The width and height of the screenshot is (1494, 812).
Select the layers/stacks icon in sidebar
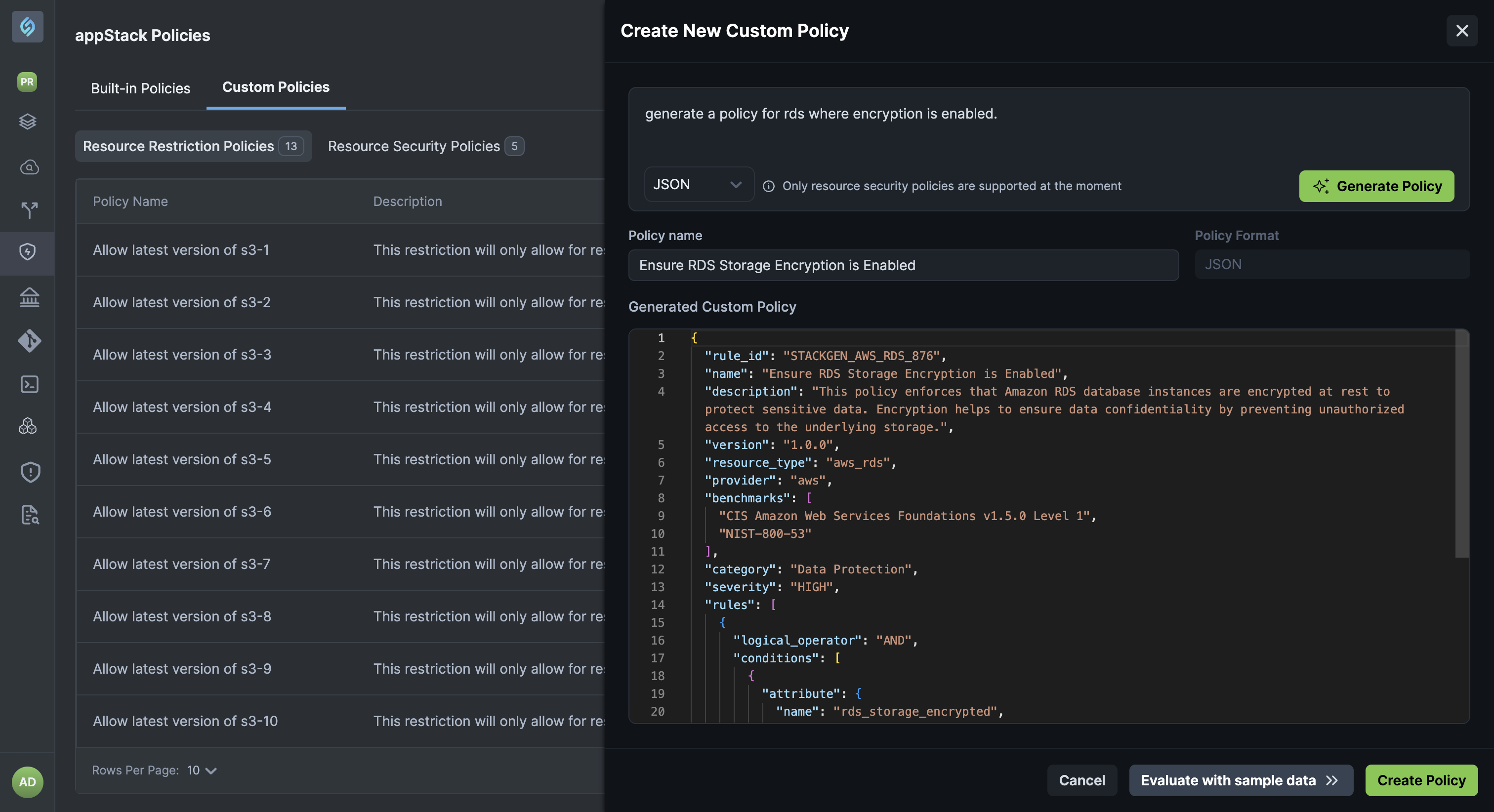(27, 122)
